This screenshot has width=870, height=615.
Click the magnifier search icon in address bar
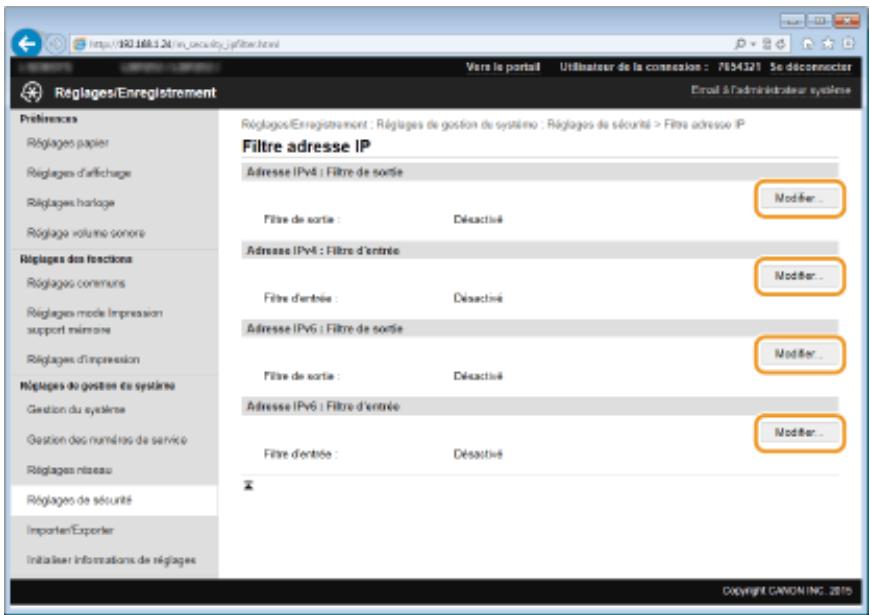point(740,44)
